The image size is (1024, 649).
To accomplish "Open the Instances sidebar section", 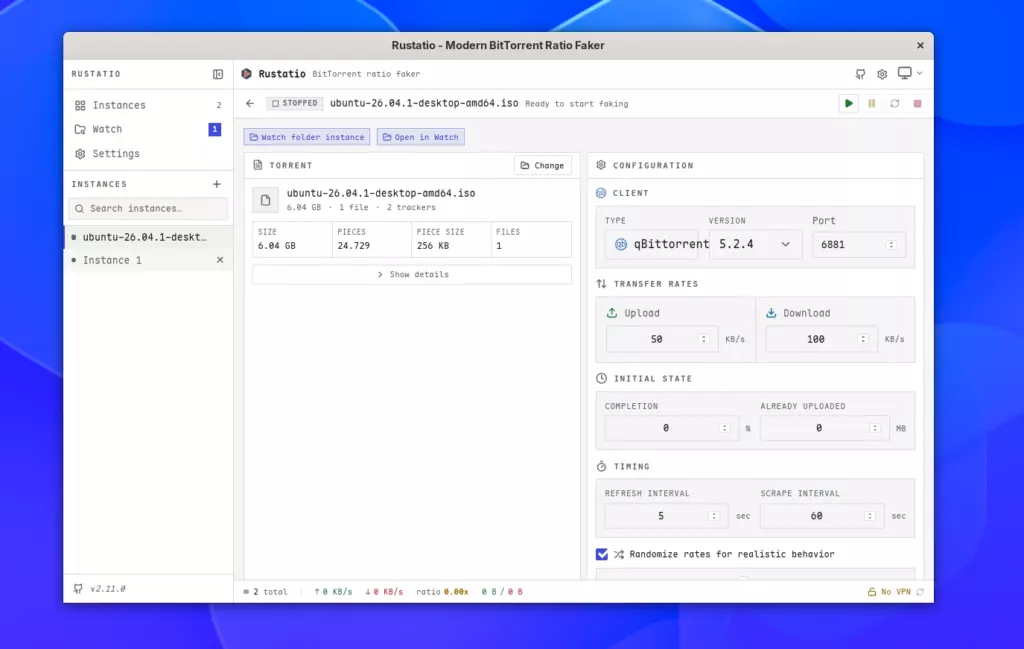I will click(x=148, y=105).
